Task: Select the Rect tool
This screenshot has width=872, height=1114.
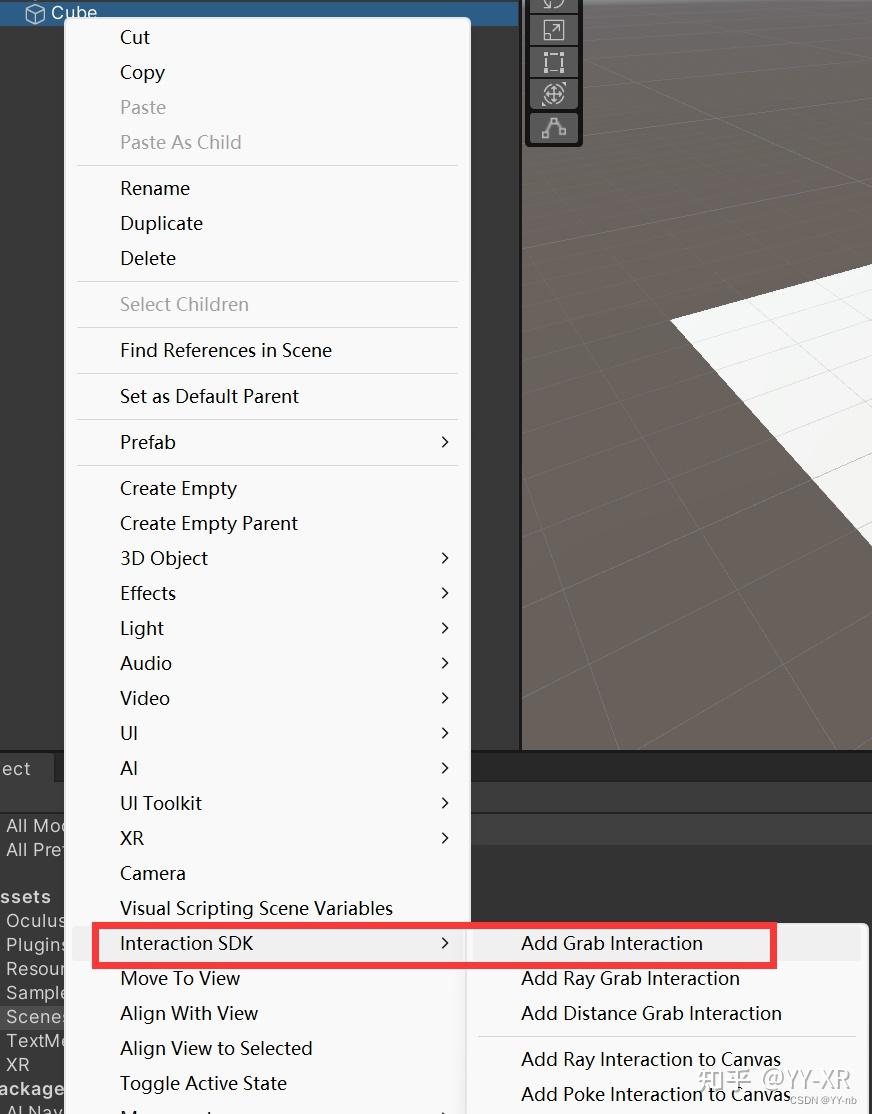Action: [x=553, y=62]
